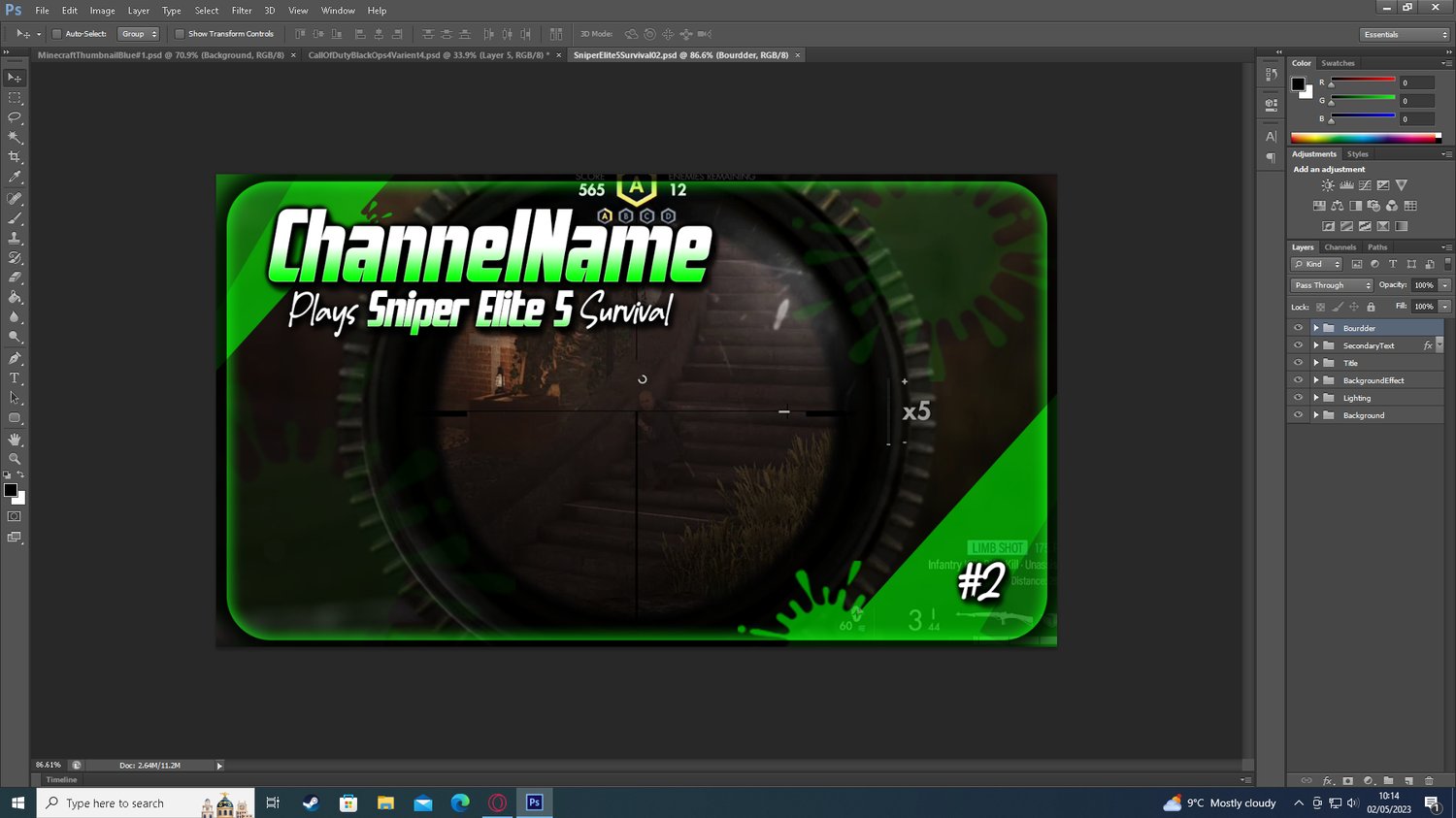
Task: Switch to CallOfDutyBlackOps4Varient4.psd document tab
Action: tap(429, 55)
